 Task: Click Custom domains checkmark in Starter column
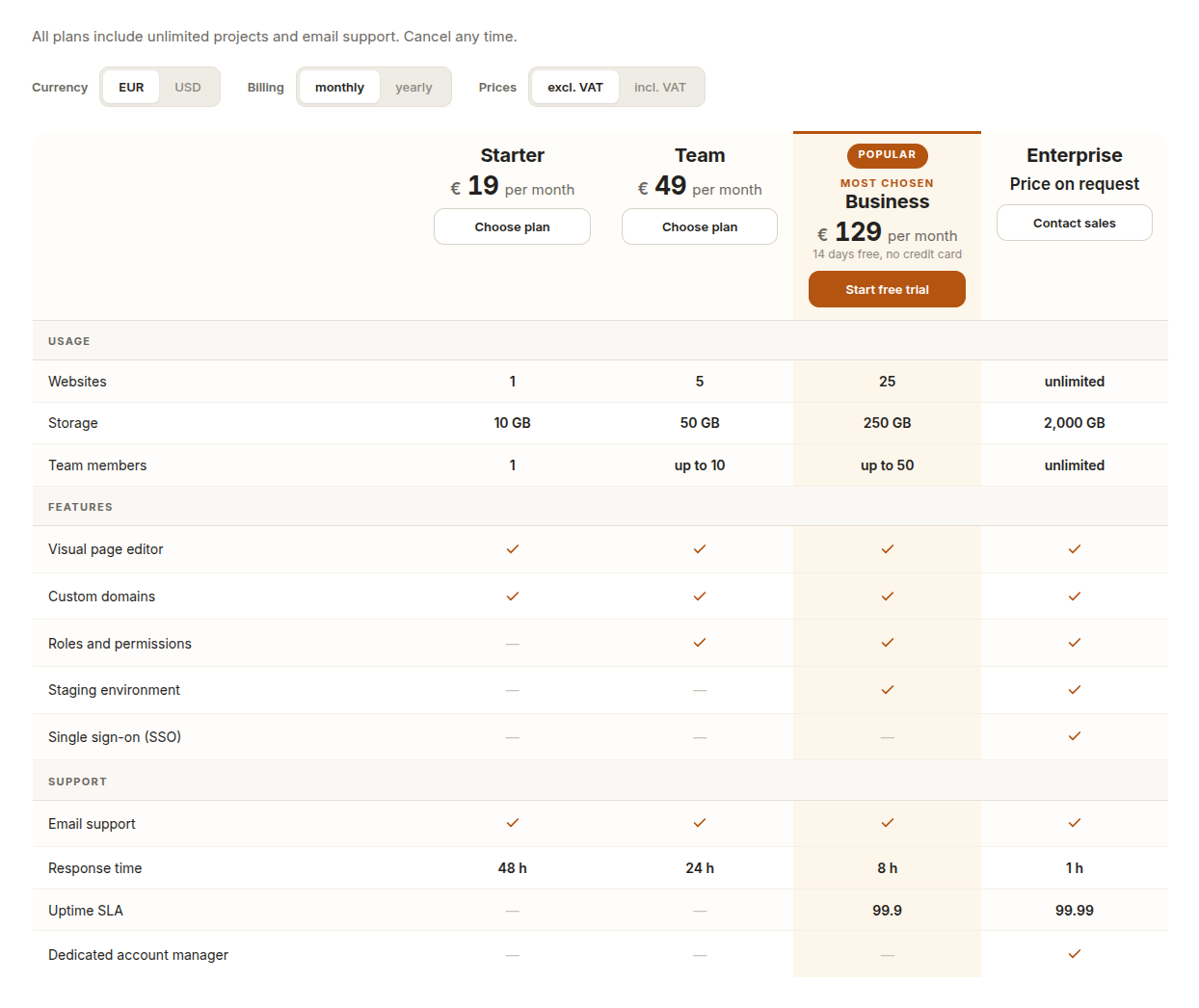coord(513,597)
